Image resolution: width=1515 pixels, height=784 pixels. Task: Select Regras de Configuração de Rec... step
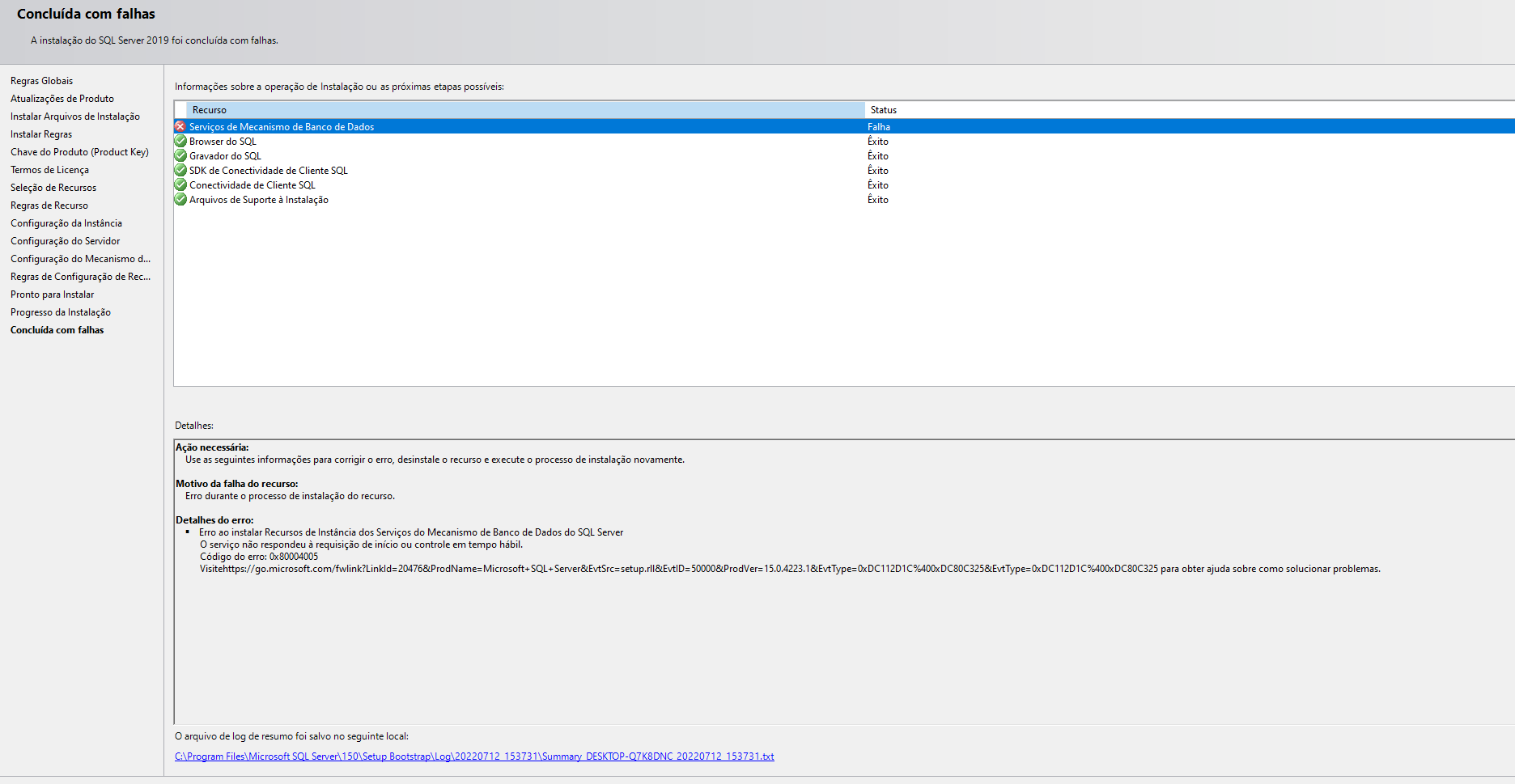(x=80, y=277)
